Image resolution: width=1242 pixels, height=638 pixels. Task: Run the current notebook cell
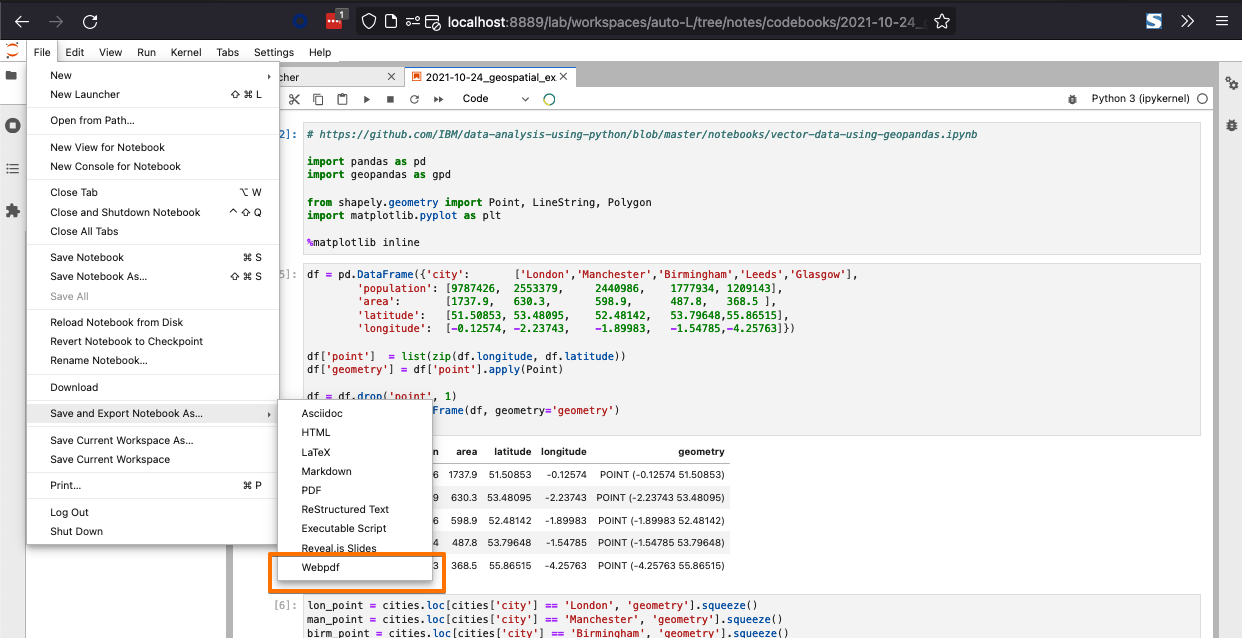tap(365, 98)
